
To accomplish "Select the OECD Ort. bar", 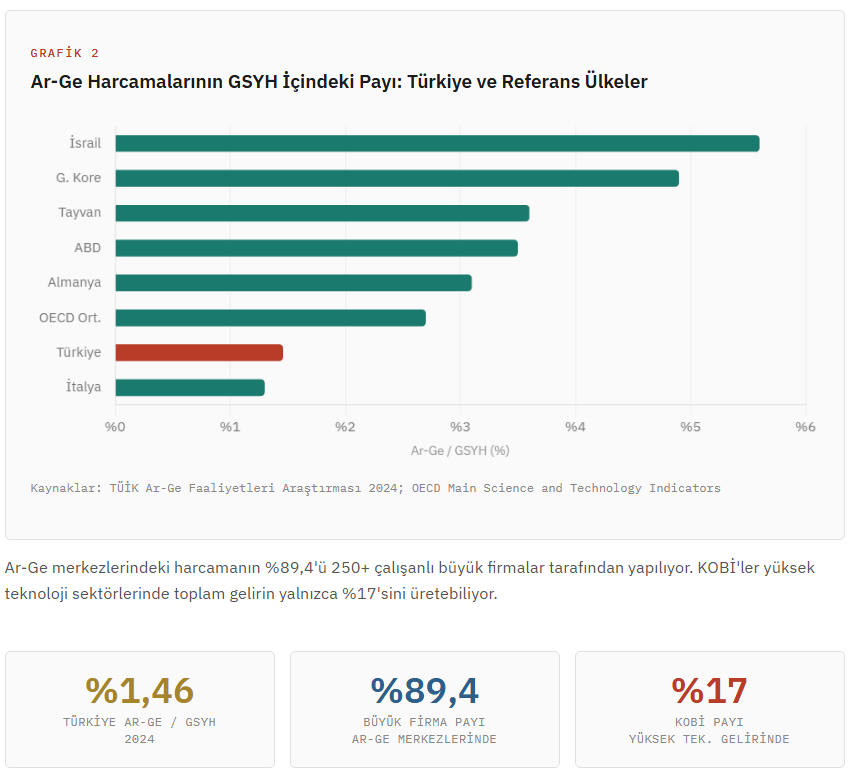I will click(270, 318).
